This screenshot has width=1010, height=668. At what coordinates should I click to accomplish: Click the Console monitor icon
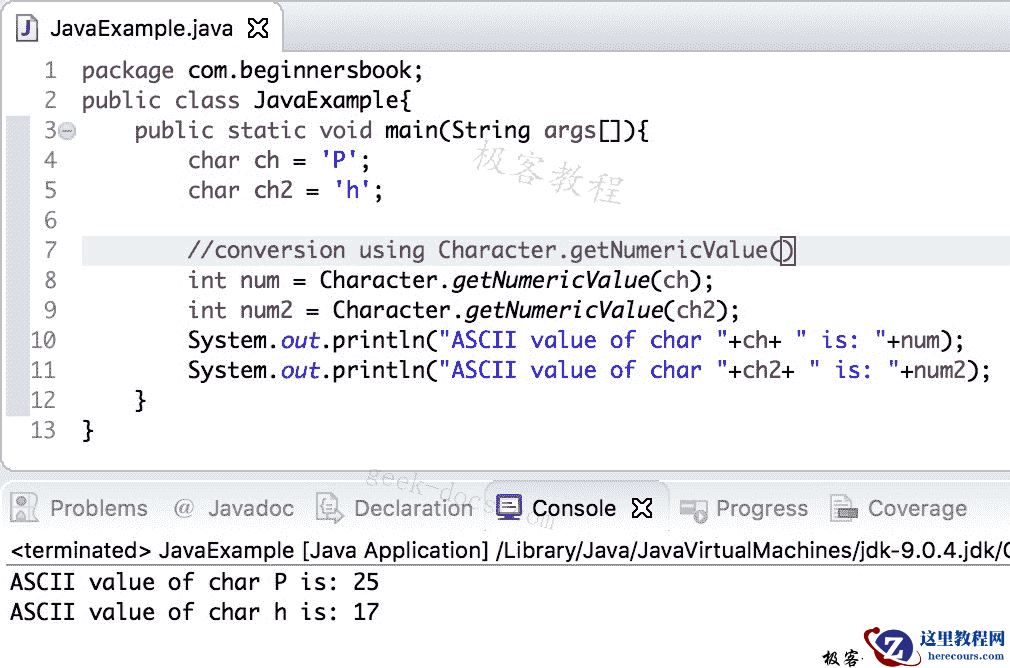pos(509,508)
